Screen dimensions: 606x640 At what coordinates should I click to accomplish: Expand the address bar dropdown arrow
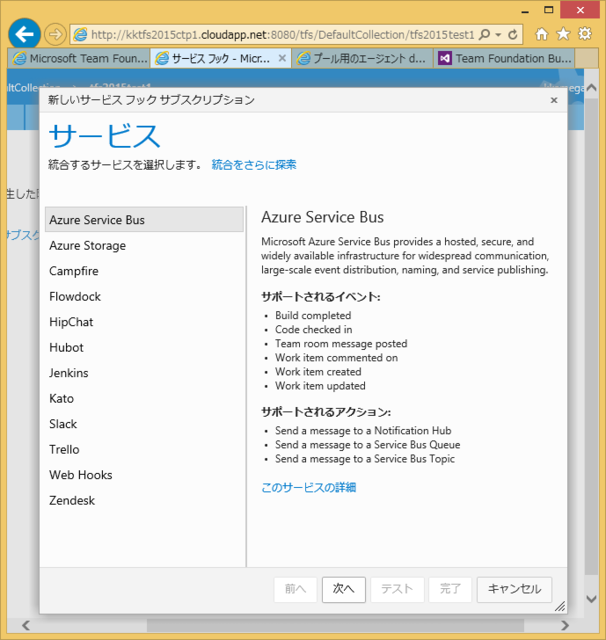[x=498, y=35]
